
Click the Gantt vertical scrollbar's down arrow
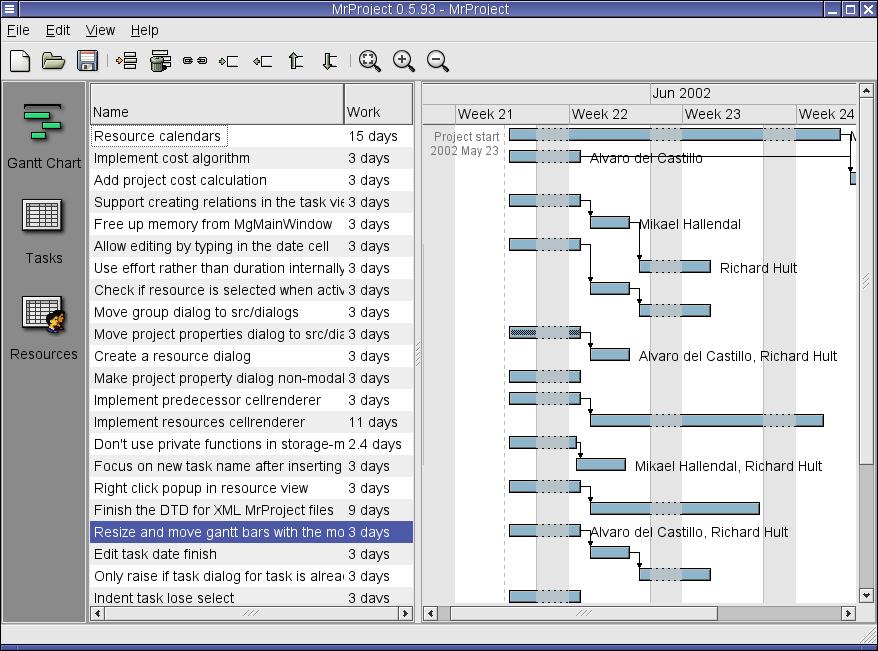coord(866,596)
